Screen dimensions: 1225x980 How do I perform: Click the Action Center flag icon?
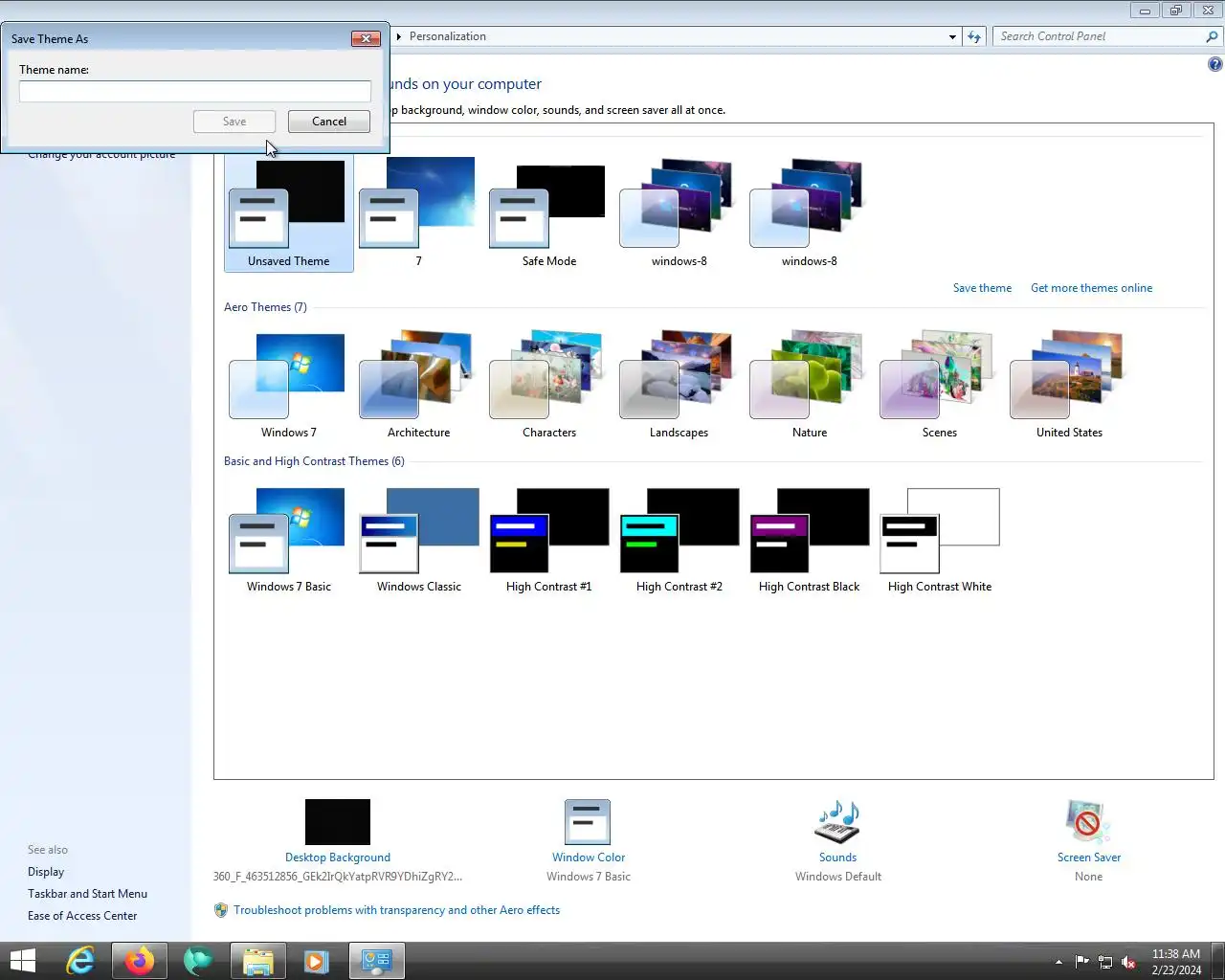[x=1082, y=962]
